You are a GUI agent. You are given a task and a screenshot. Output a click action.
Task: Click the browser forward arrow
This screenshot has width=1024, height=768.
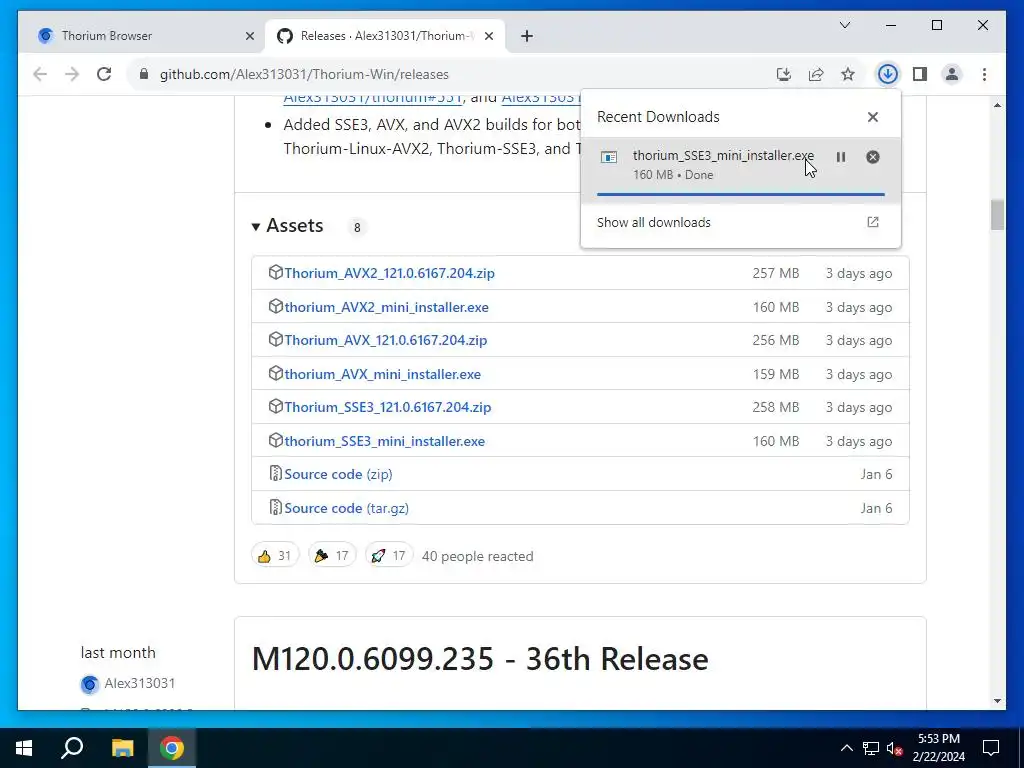72,74
